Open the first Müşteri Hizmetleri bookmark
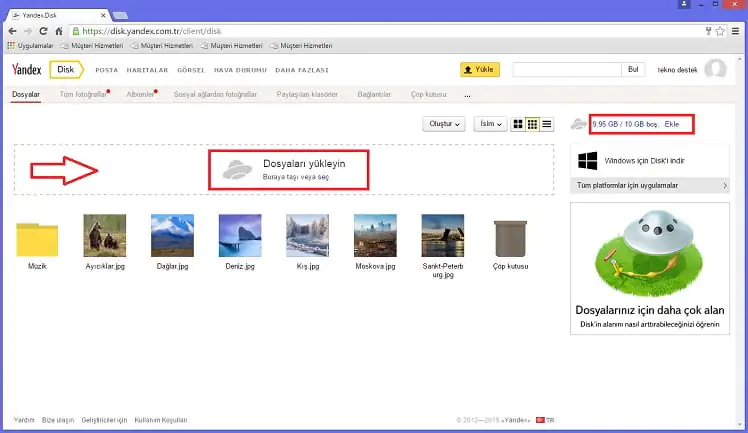 92,46
